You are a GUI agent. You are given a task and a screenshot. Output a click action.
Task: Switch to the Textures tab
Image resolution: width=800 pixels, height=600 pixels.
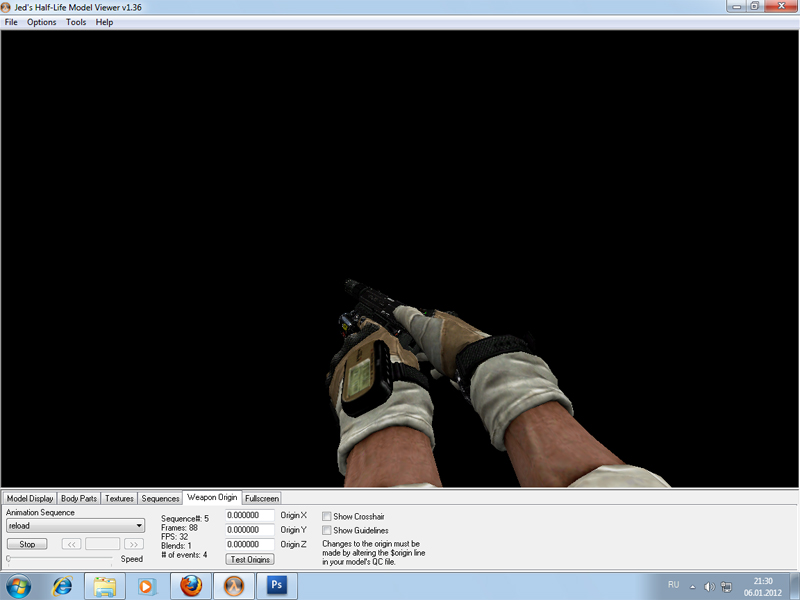point(119,498)
